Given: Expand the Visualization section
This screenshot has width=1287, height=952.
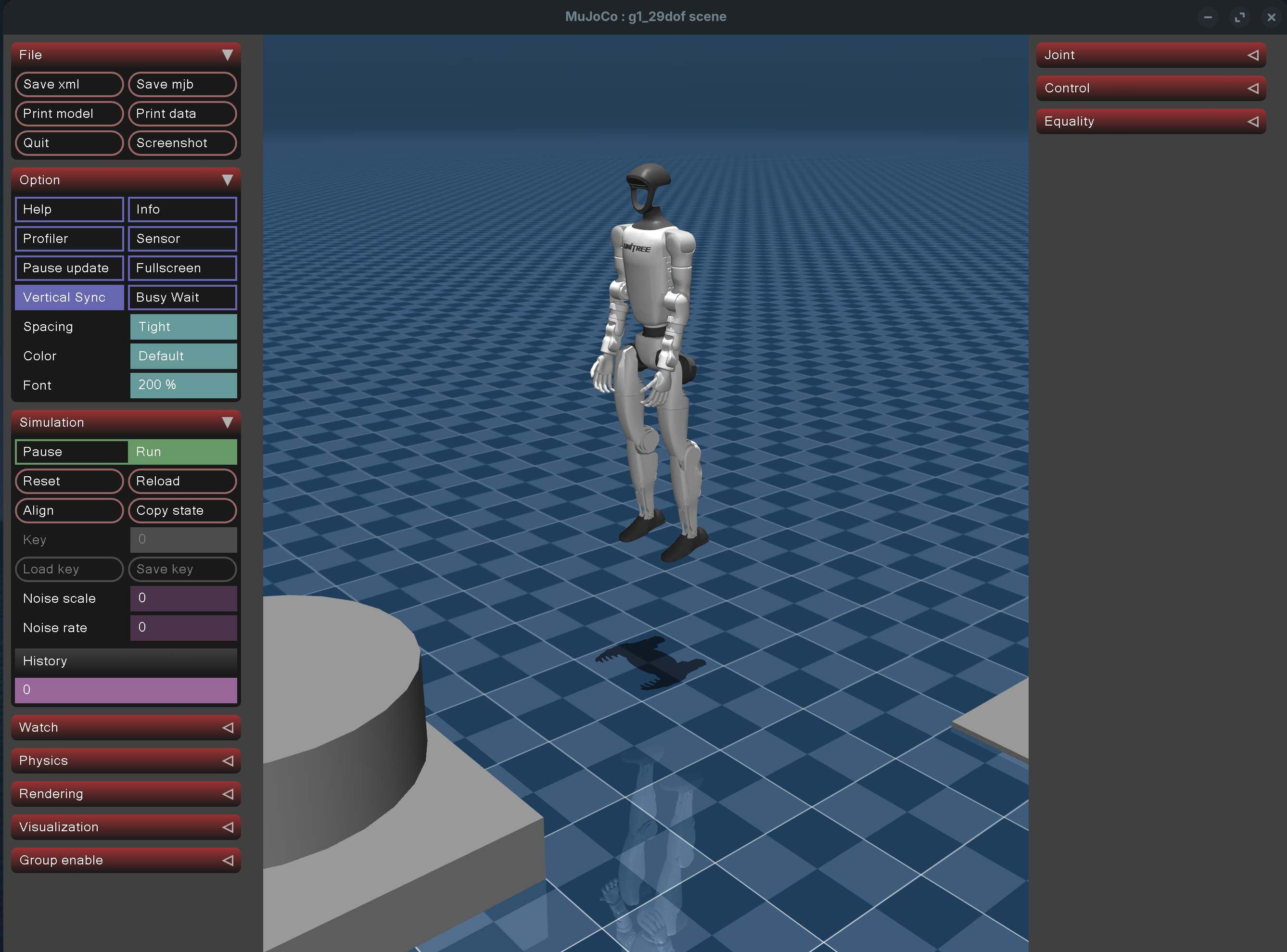Looking at the screenshot, I should (126, 827).
